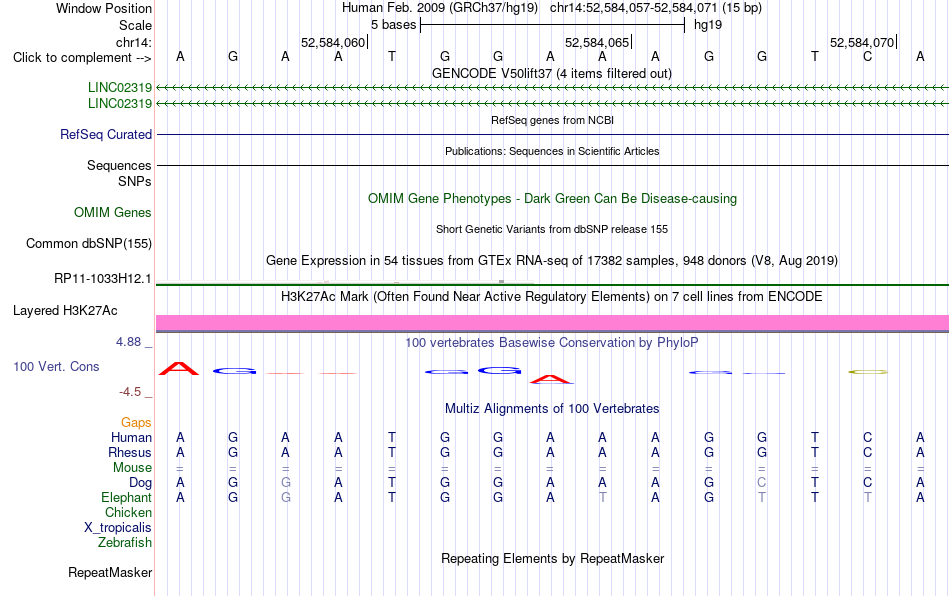This screenshot has height=596, width=950.
Task: Click the first LINC02319 gene label
Action: point(120,87)
